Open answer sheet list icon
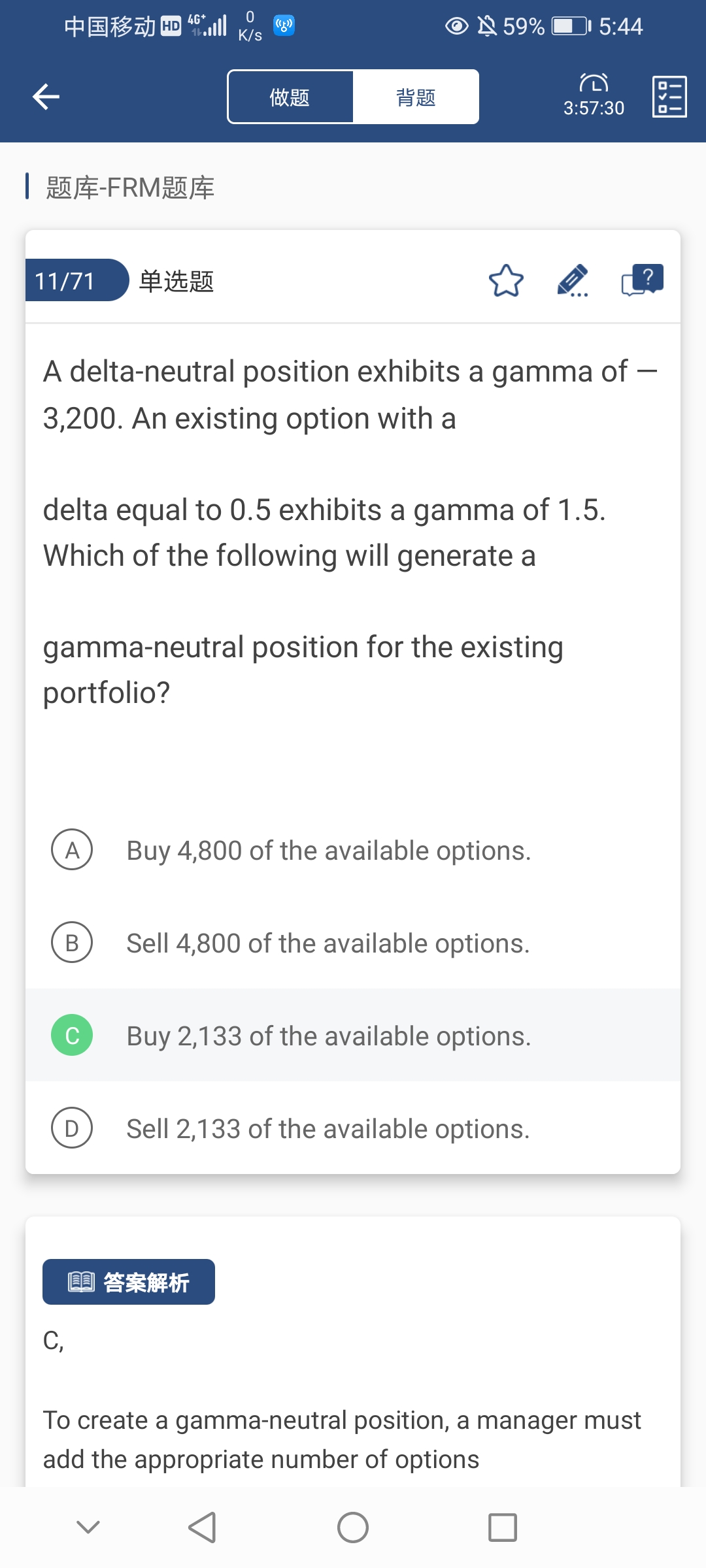Viewport: 706px width, 1568px height. coord(669,97)
